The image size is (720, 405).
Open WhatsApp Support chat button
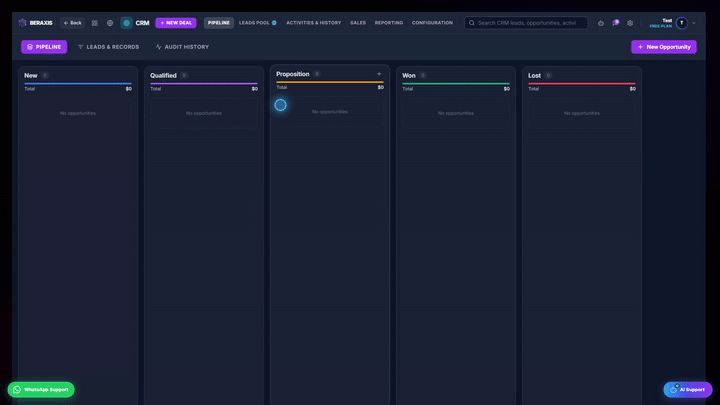coord(41,389)
